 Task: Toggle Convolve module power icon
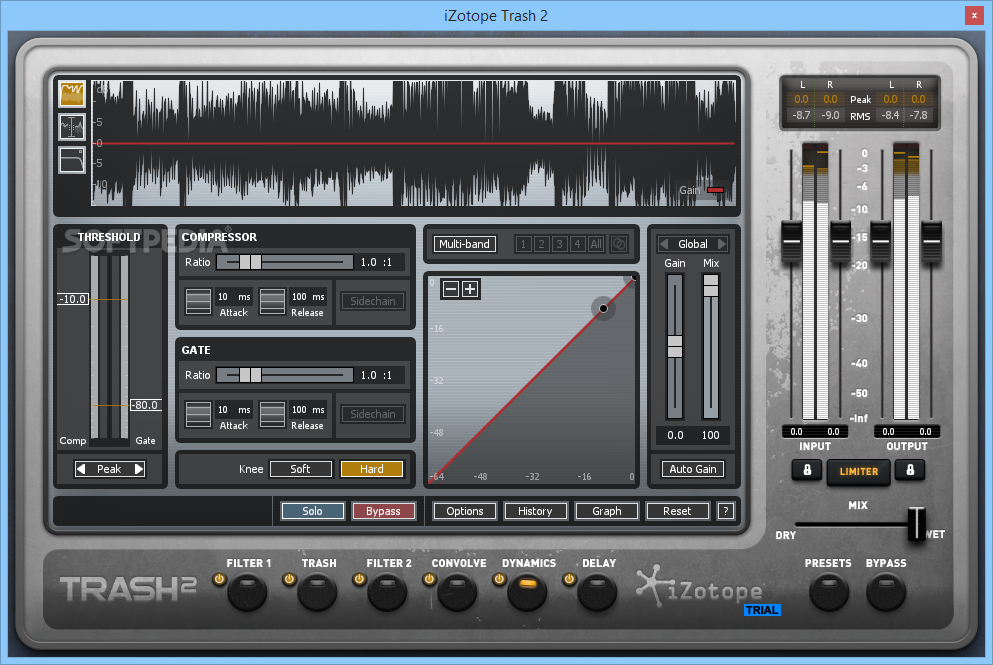click(429, 579)
